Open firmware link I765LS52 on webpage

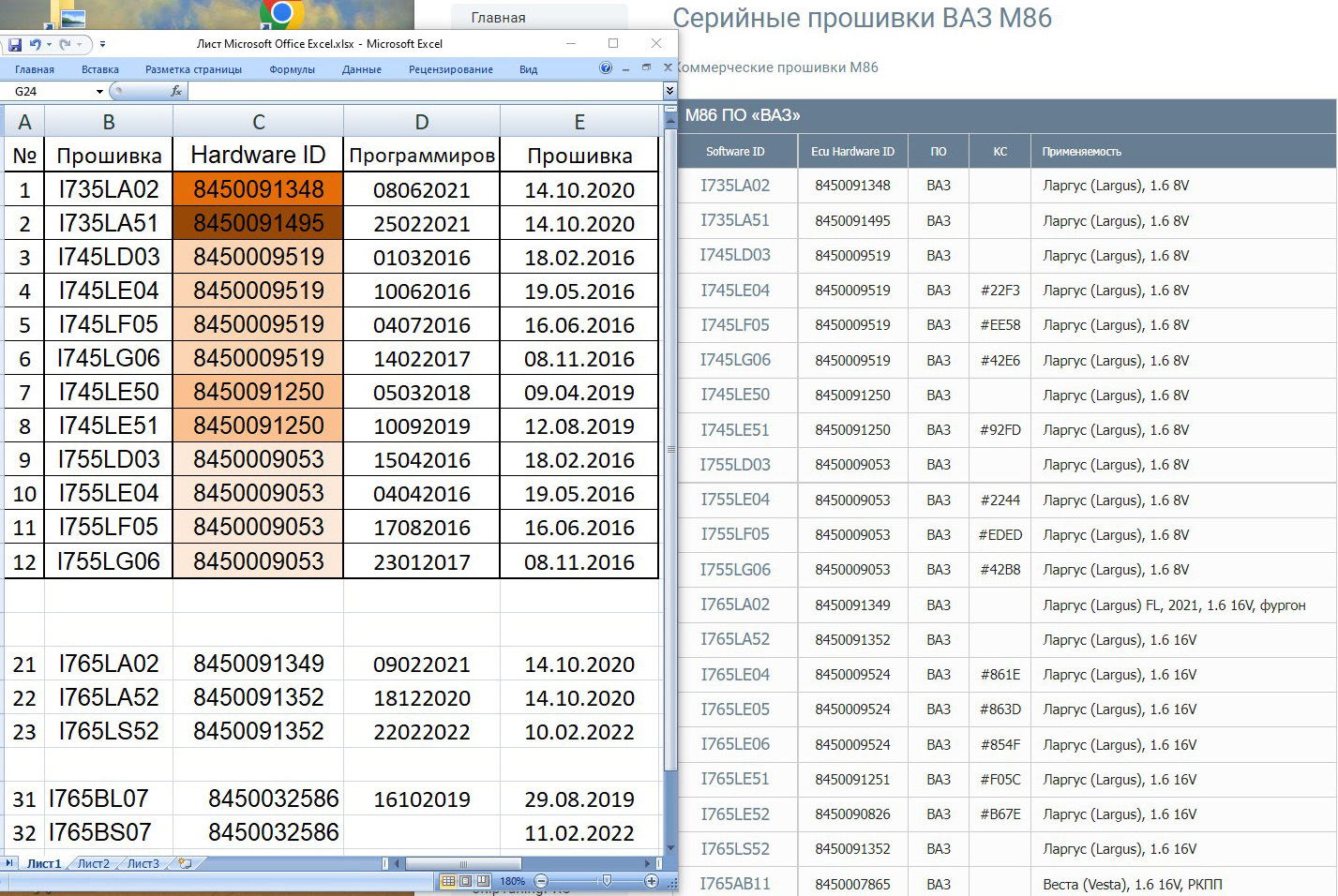click(735, 849)
